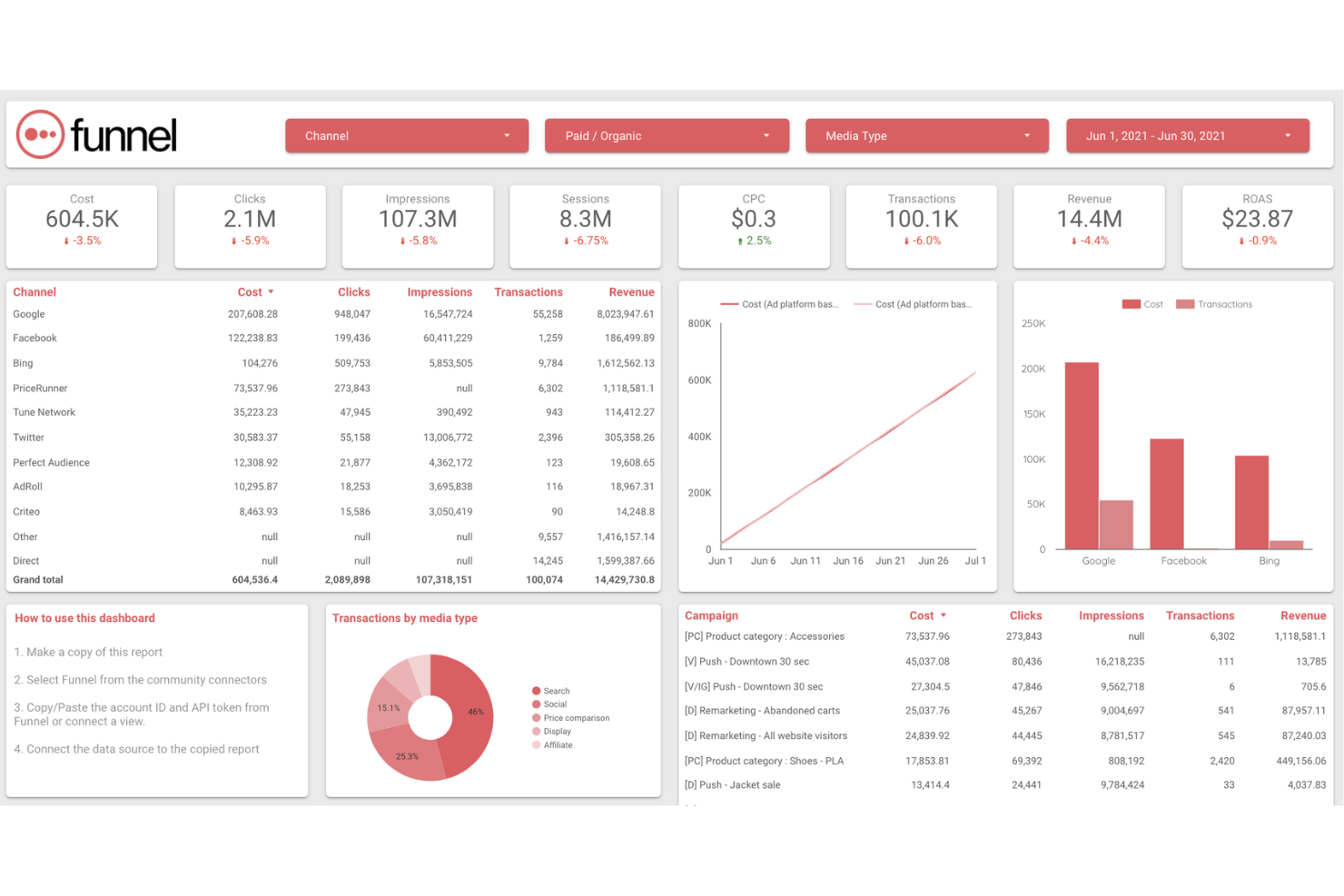Select the ROAS $23.87 value

[1258, 219]
